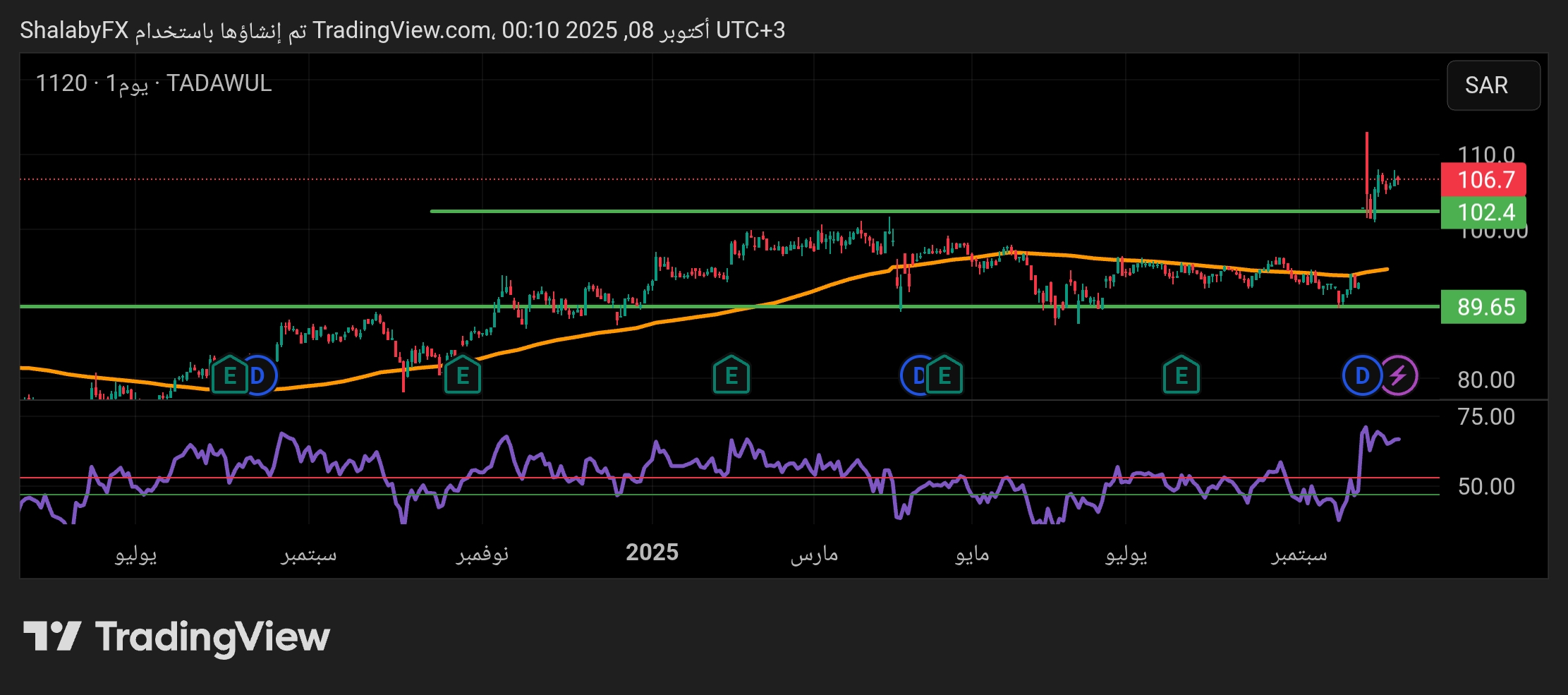Click the 75.00 level on RSI scale
This screenshot has width=1568, height=695.
point(1485,416)
